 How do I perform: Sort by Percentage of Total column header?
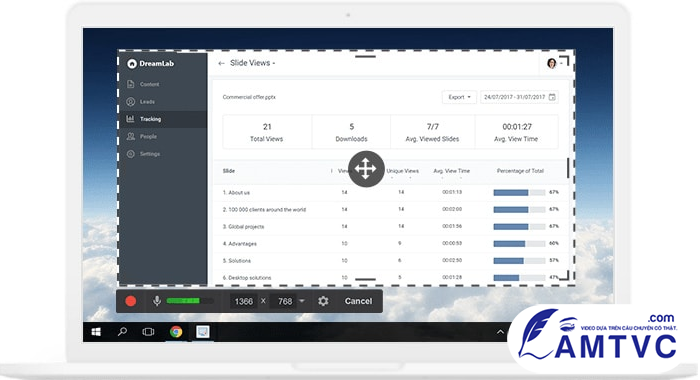tap(520, 171)
